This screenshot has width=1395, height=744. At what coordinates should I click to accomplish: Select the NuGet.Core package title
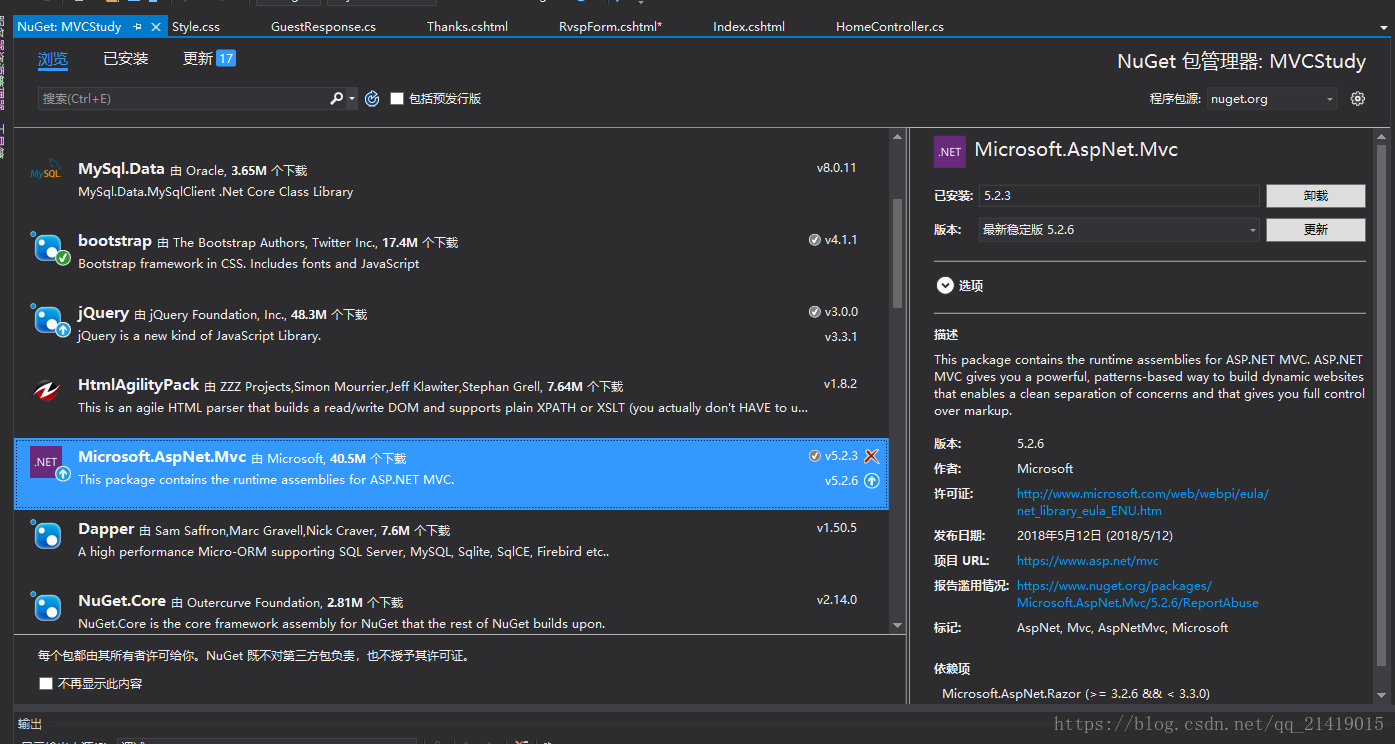click(122, 602)
